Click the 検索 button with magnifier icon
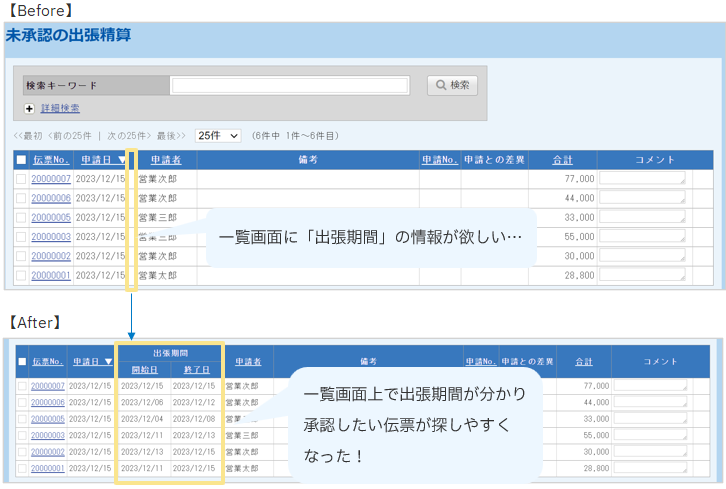The width and height of the screenshot is (726, 489). pos(452,86)
